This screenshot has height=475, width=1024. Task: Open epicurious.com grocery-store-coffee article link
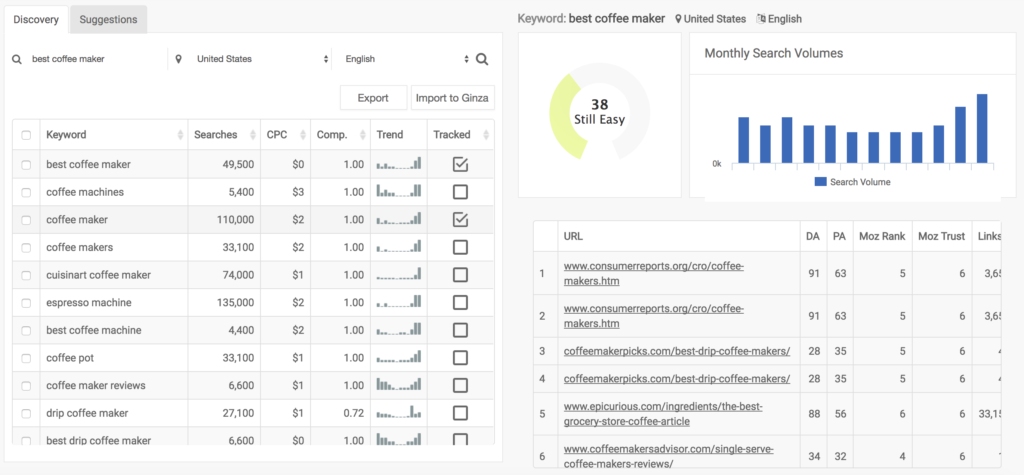pyautogui.click(x=663, y=414)
